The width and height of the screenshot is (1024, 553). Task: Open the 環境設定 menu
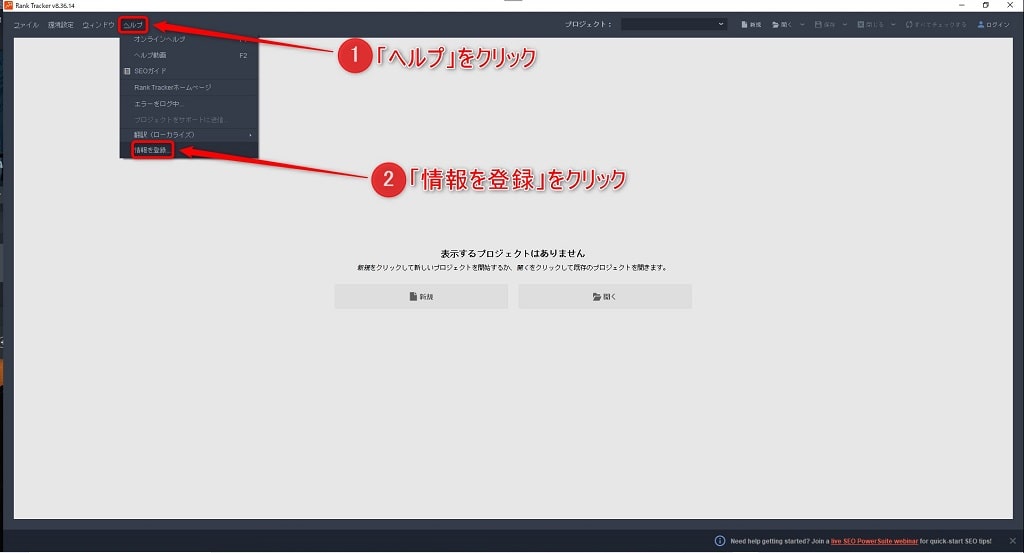(60, 24)
